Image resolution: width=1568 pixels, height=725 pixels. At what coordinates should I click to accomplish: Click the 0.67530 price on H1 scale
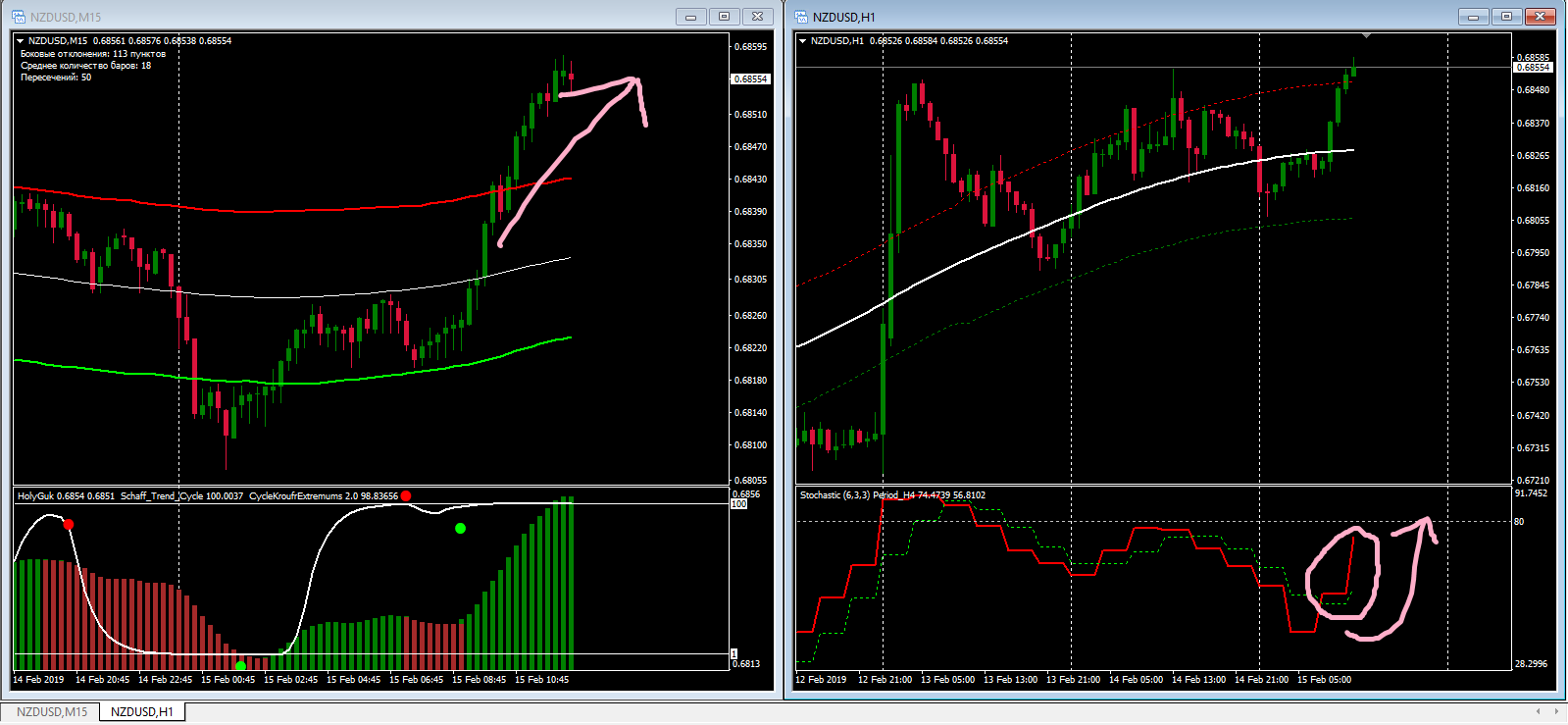1534,383
